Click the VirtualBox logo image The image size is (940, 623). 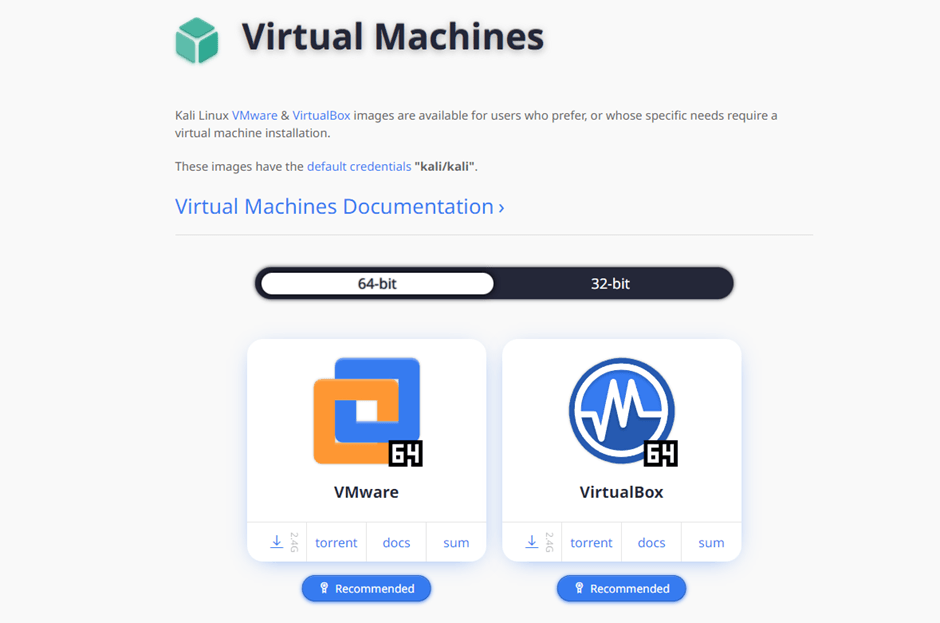[621, 410]
